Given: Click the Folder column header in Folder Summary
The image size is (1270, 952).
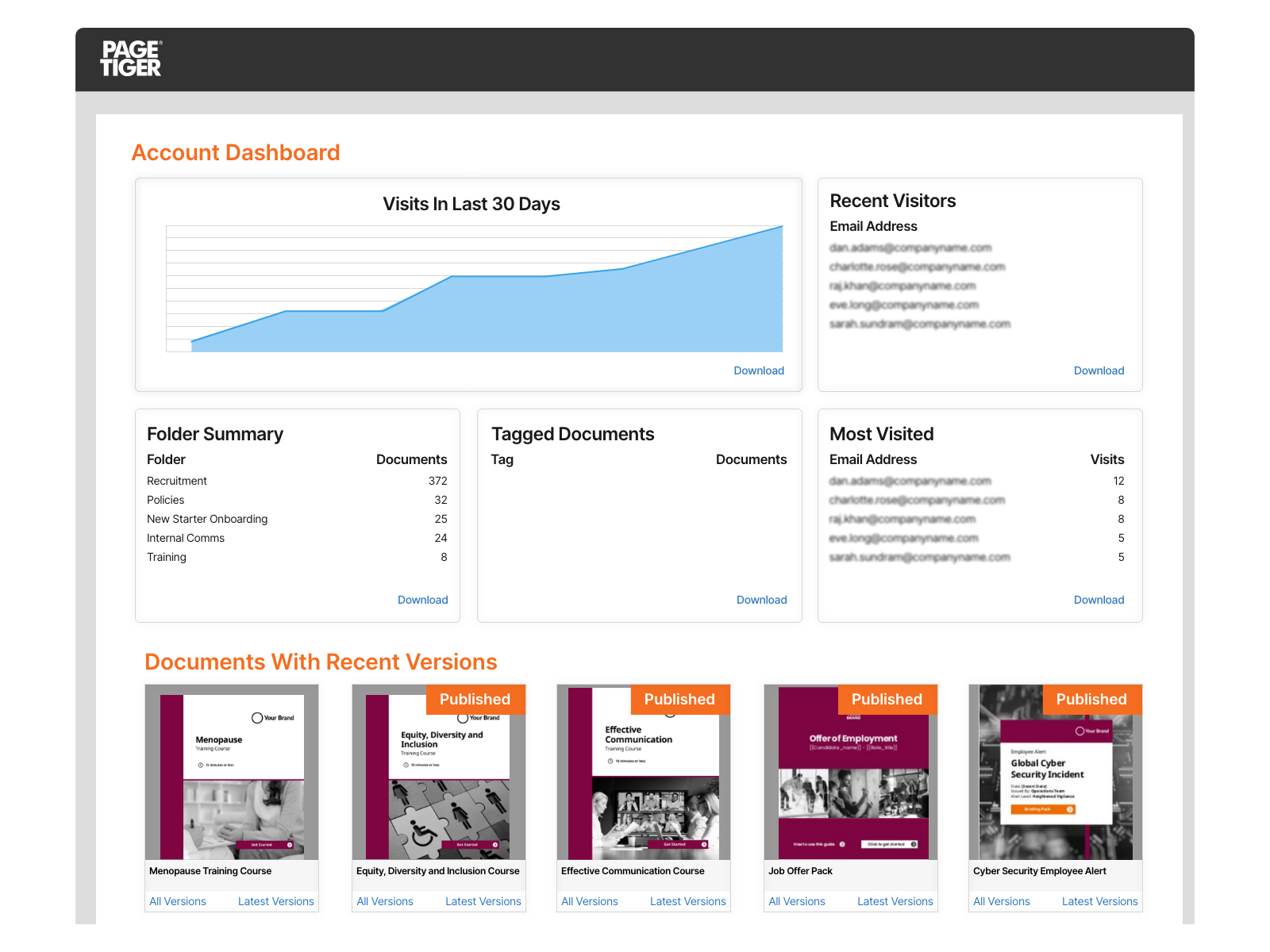Looking at the screenshot, I should [x=166, y=459].
